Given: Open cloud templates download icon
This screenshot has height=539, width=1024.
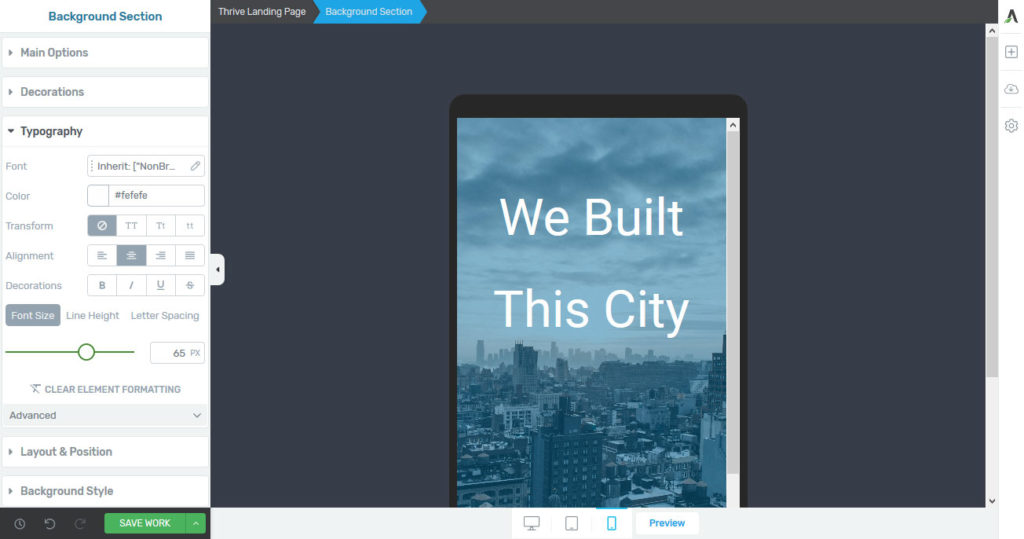Looking at the screenshot, I should tap(1011, 89).
